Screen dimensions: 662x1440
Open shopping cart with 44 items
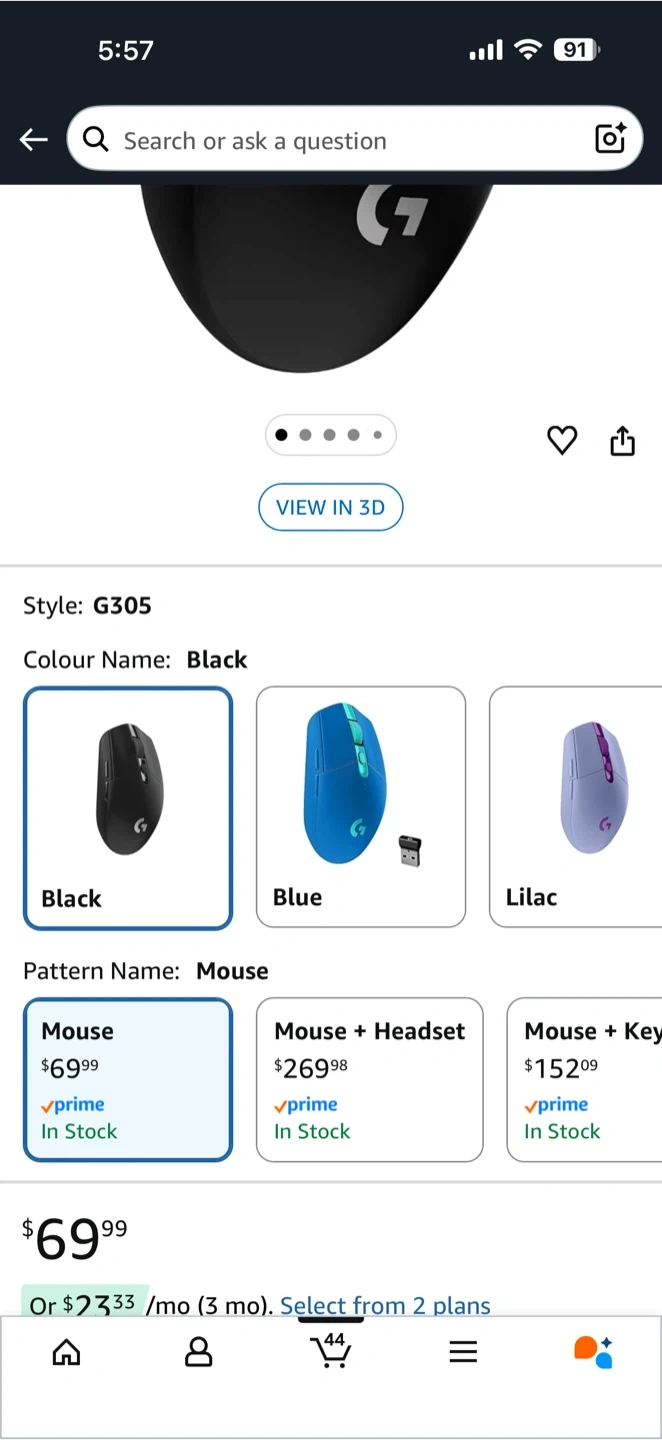click(331, 1350)
